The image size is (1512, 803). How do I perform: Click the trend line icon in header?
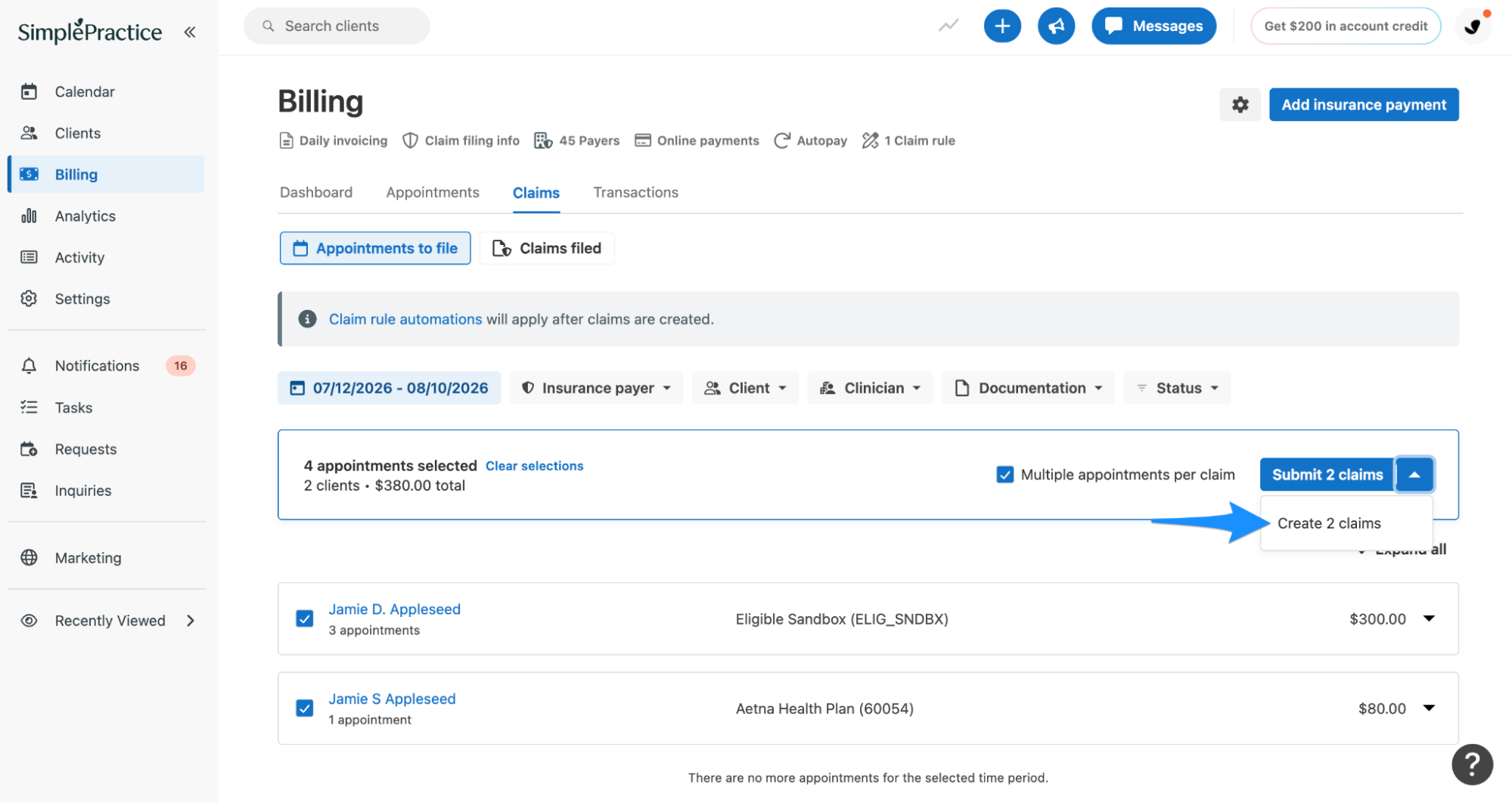pyautogui.click(x=948, y=26)
